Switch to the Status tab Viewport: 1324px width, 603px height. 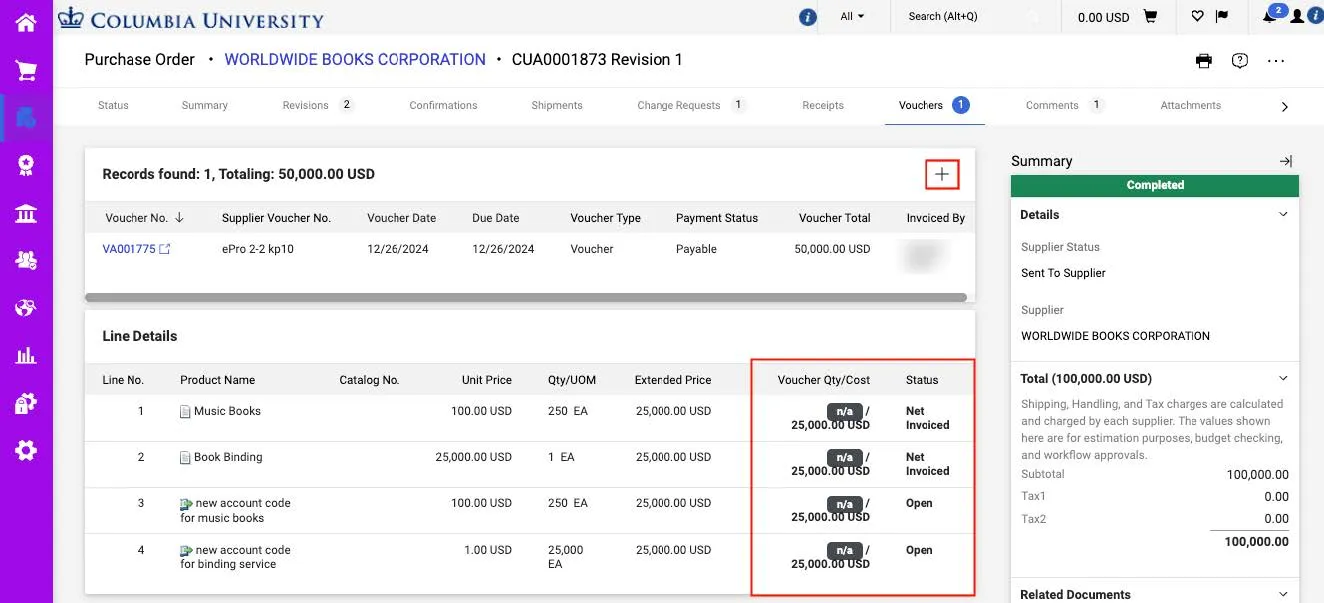pos(113,105)
